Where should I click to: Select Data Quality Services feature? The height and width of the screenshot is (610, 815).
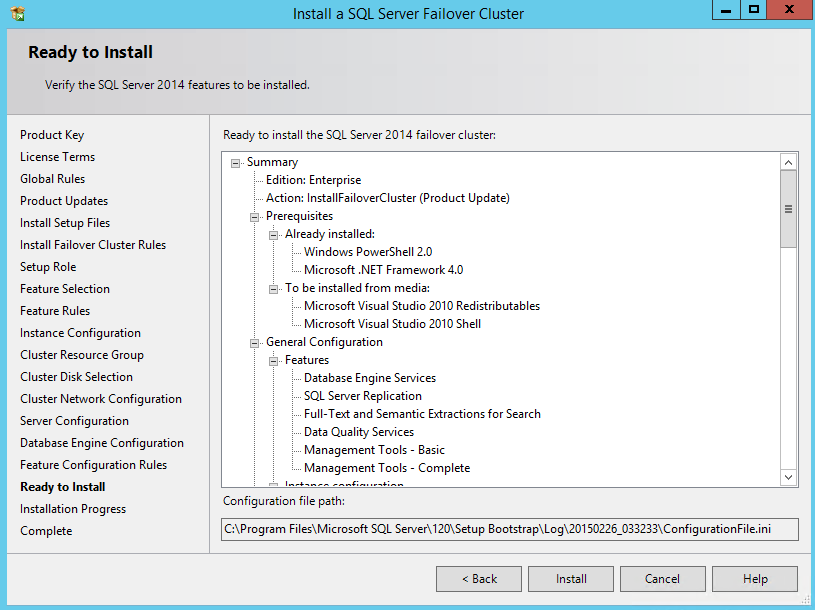359,432
